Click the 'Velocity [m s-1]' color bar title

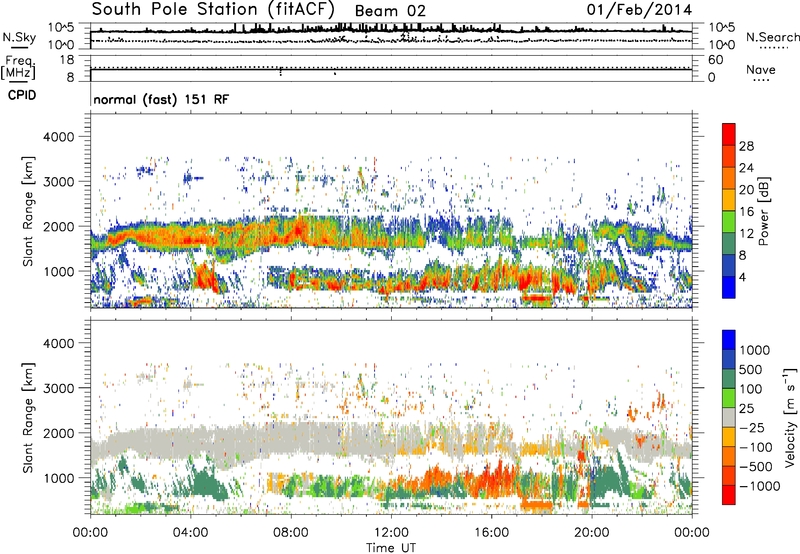point(789,417)
